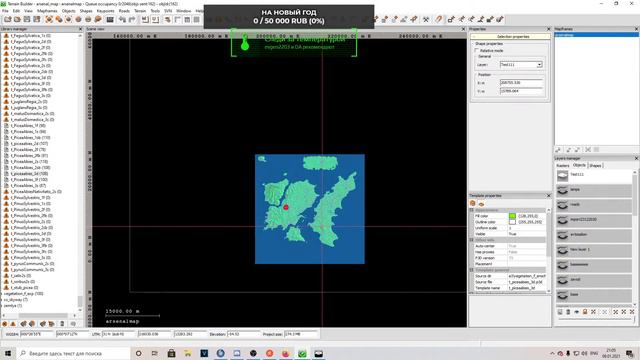The width and height of the screenshot is (640, 360).
Task: Click the orange round icon in Template properties
Action: (x=473, y=203)
